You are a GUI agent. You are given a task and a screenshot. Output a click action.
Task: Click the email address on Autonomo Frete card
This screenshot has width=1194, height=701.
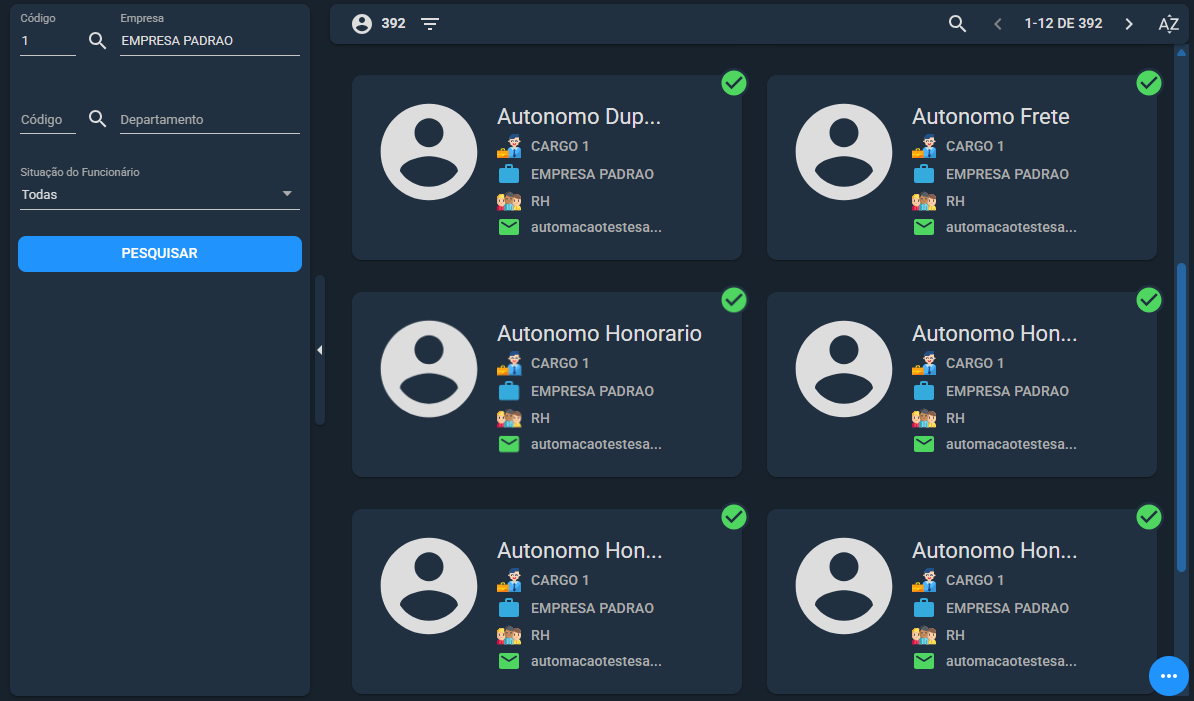click(x=1011, y=227)
